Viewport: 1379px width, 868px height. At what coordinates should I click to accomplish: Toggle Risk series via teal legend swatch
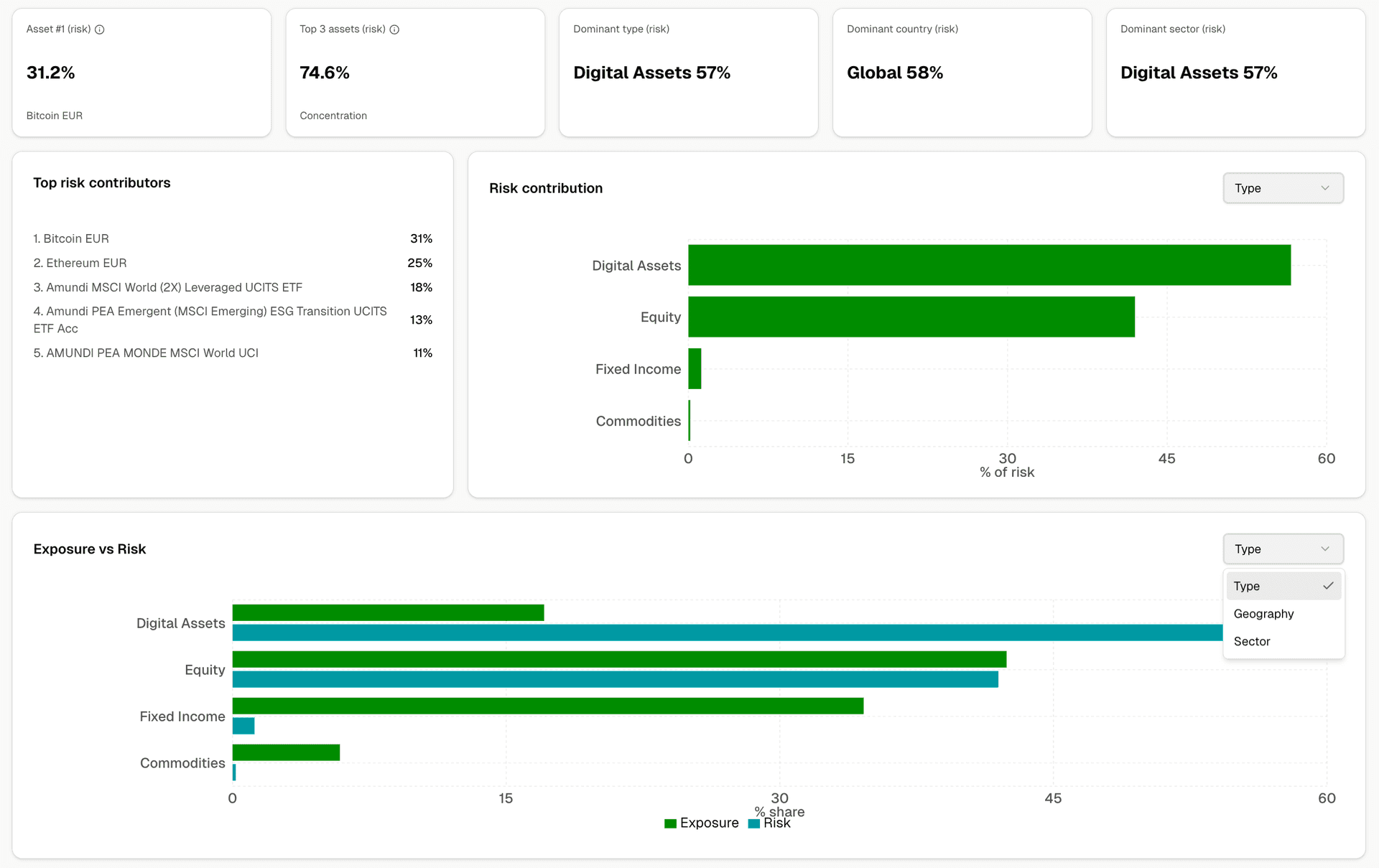pyautogui.click(x=754, y=823)
